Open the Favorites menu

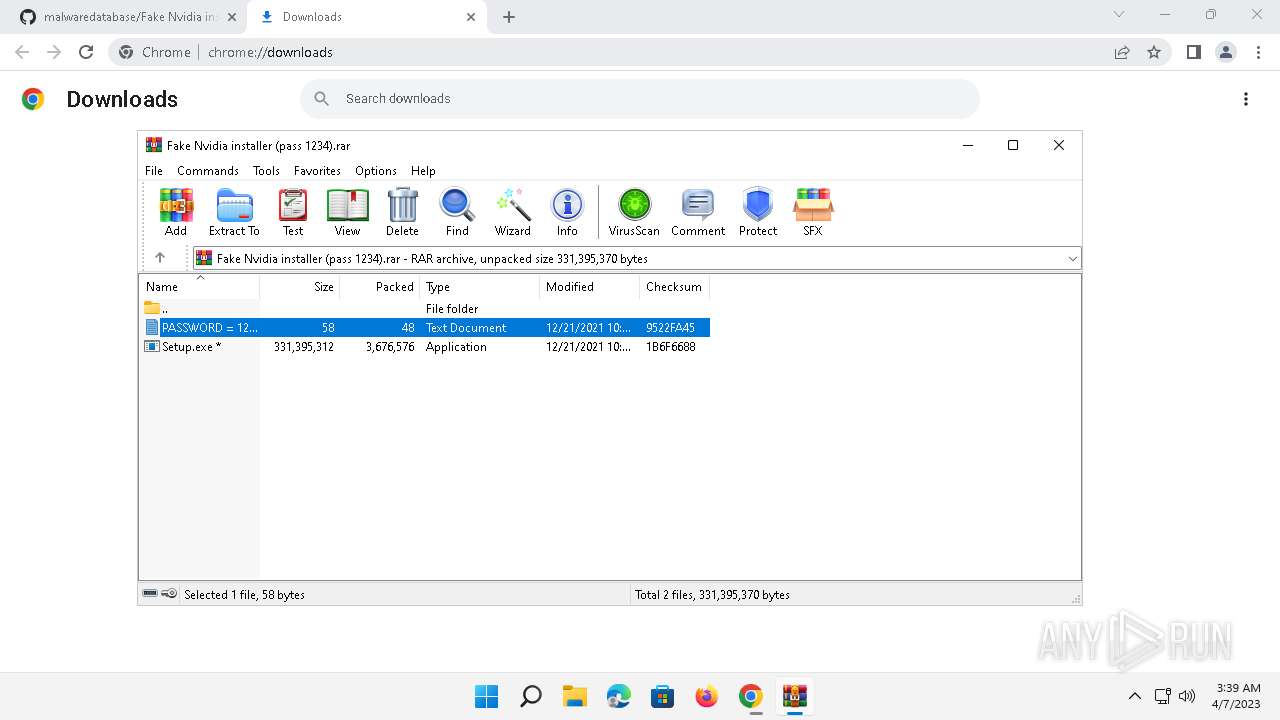tap(317, 171)
